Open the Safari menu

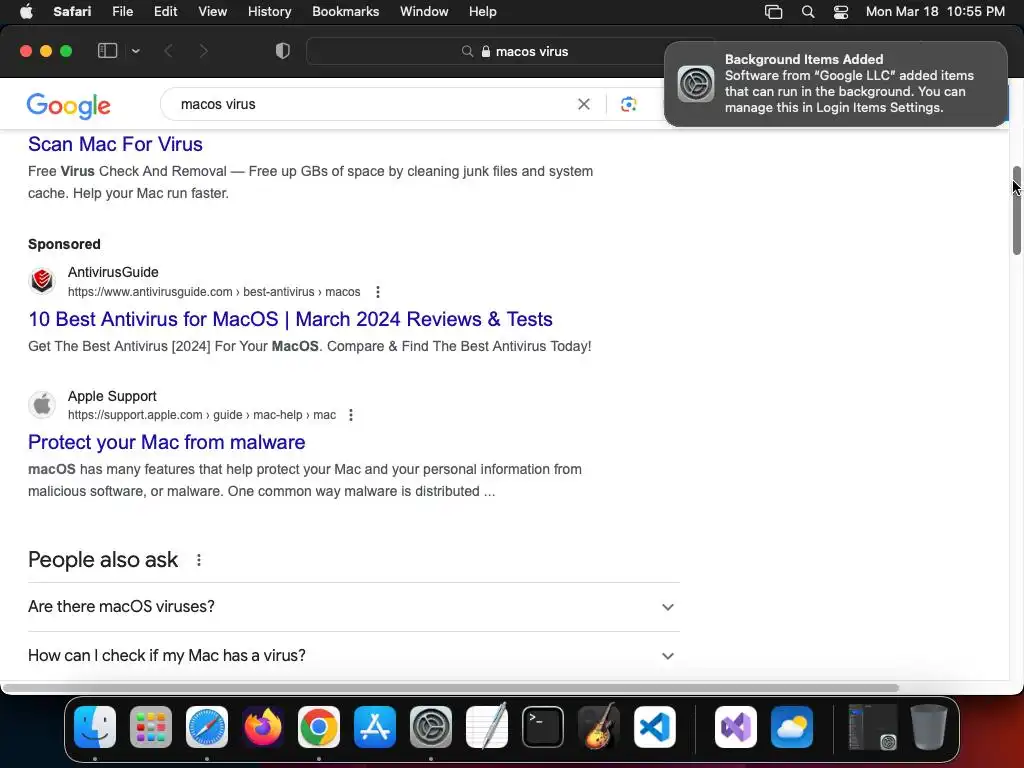72,12
